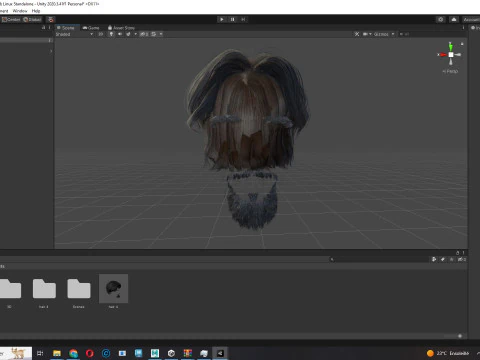The height and width of the screenshot is (360, 480).
Task: Toggle the Center pivot mode button
Action: tap(11, 19)
